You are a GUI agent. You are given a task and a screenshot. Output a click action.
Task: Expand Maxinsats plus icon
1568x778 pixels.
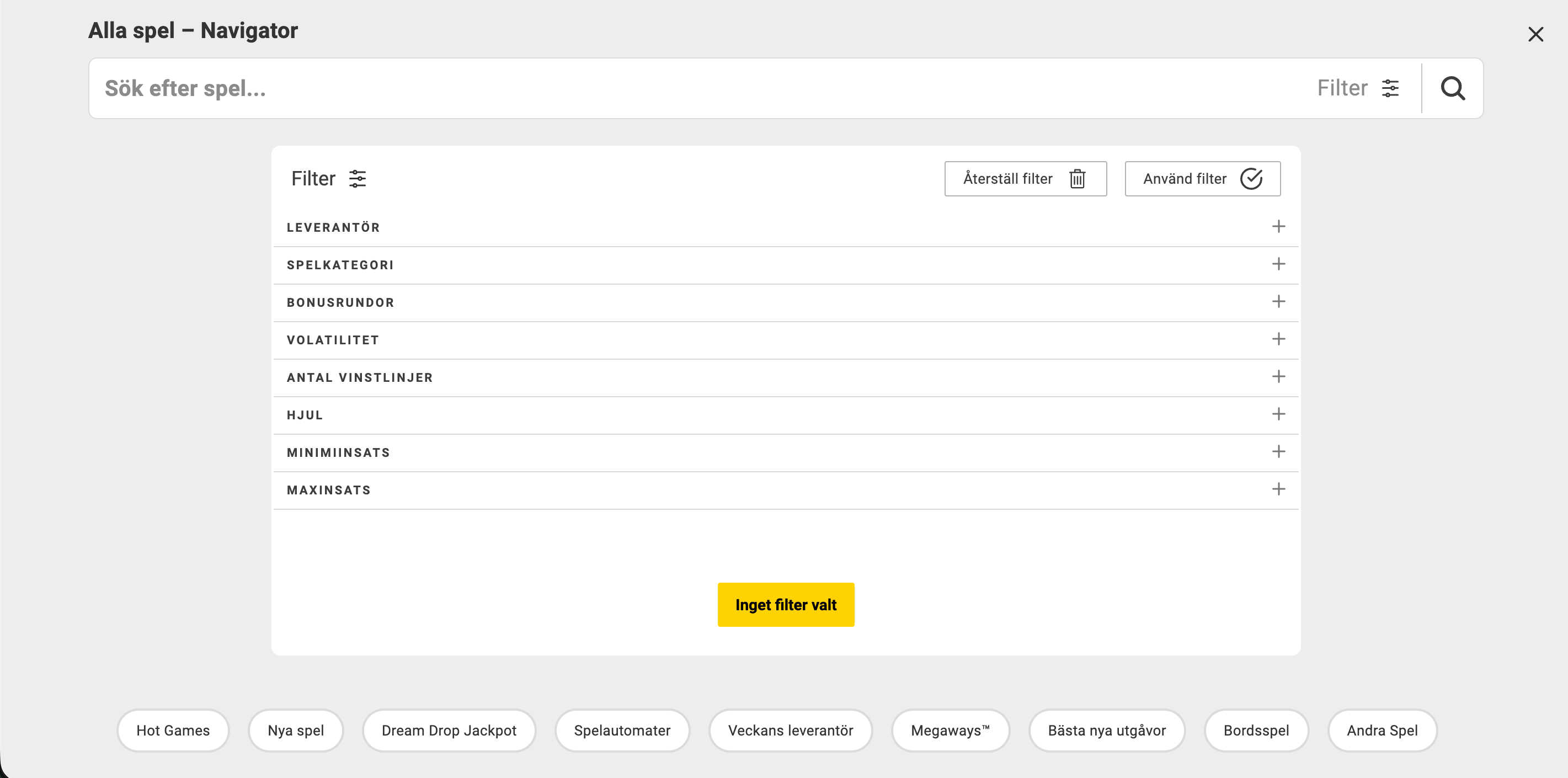point(1278,489)
